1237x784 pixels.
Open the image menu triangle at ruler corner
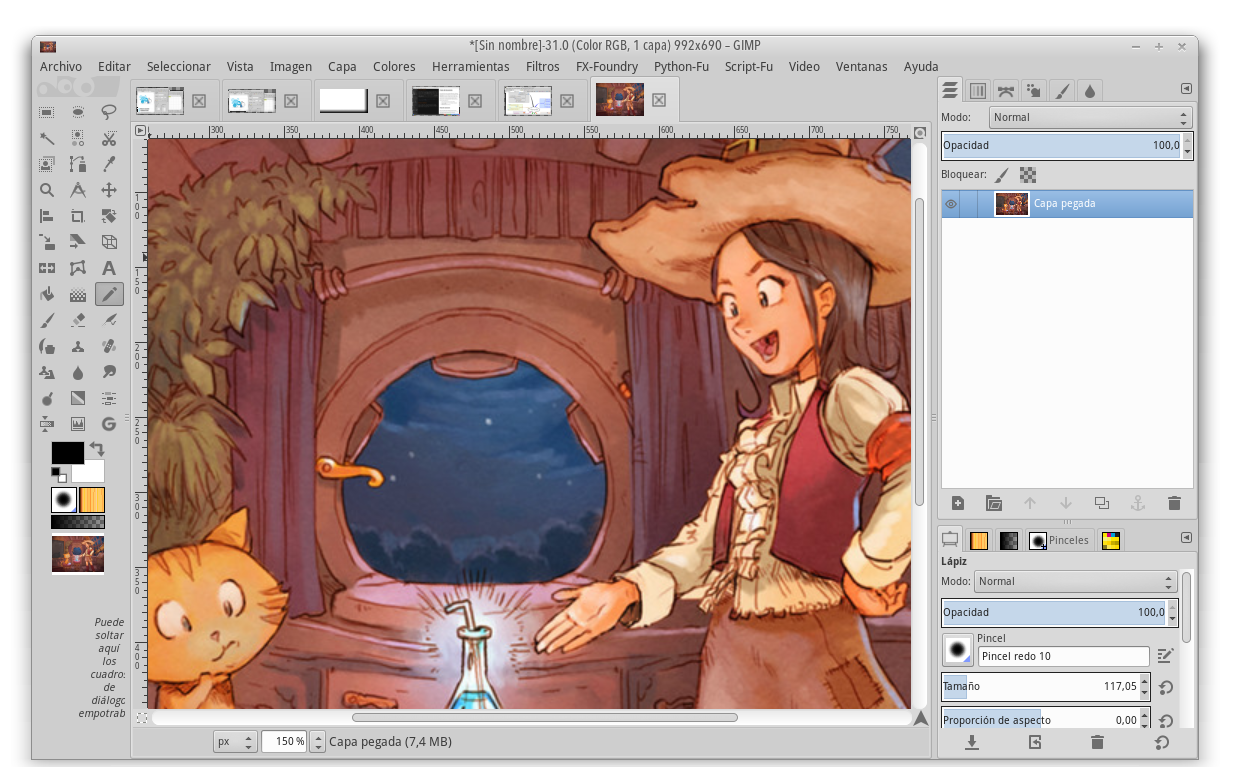[x=141, y=131]
